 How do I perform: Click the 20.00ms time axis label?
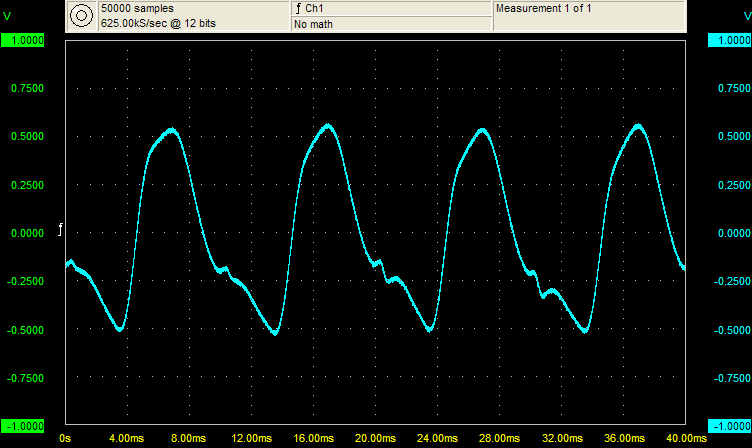point(376,438)
